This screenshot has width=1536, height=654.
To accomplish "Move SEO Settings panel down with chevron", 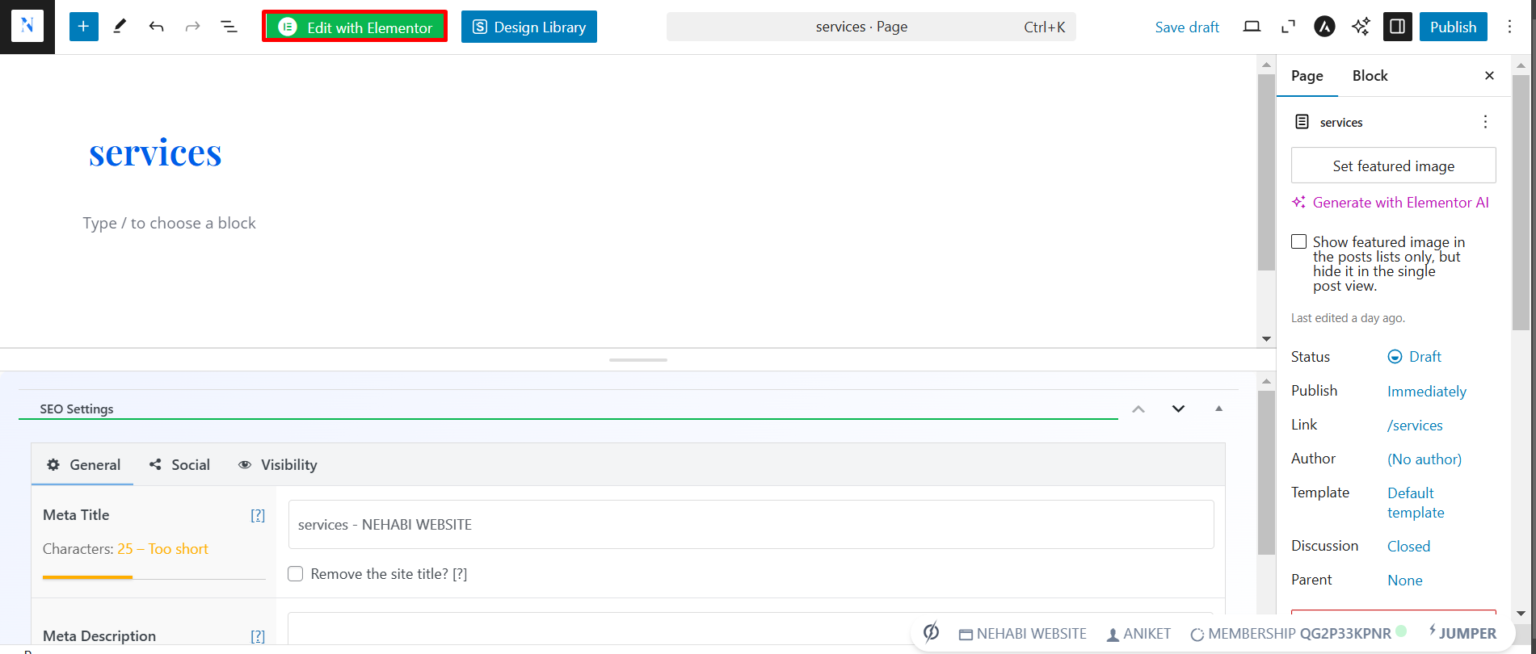I will (1178, 408).
